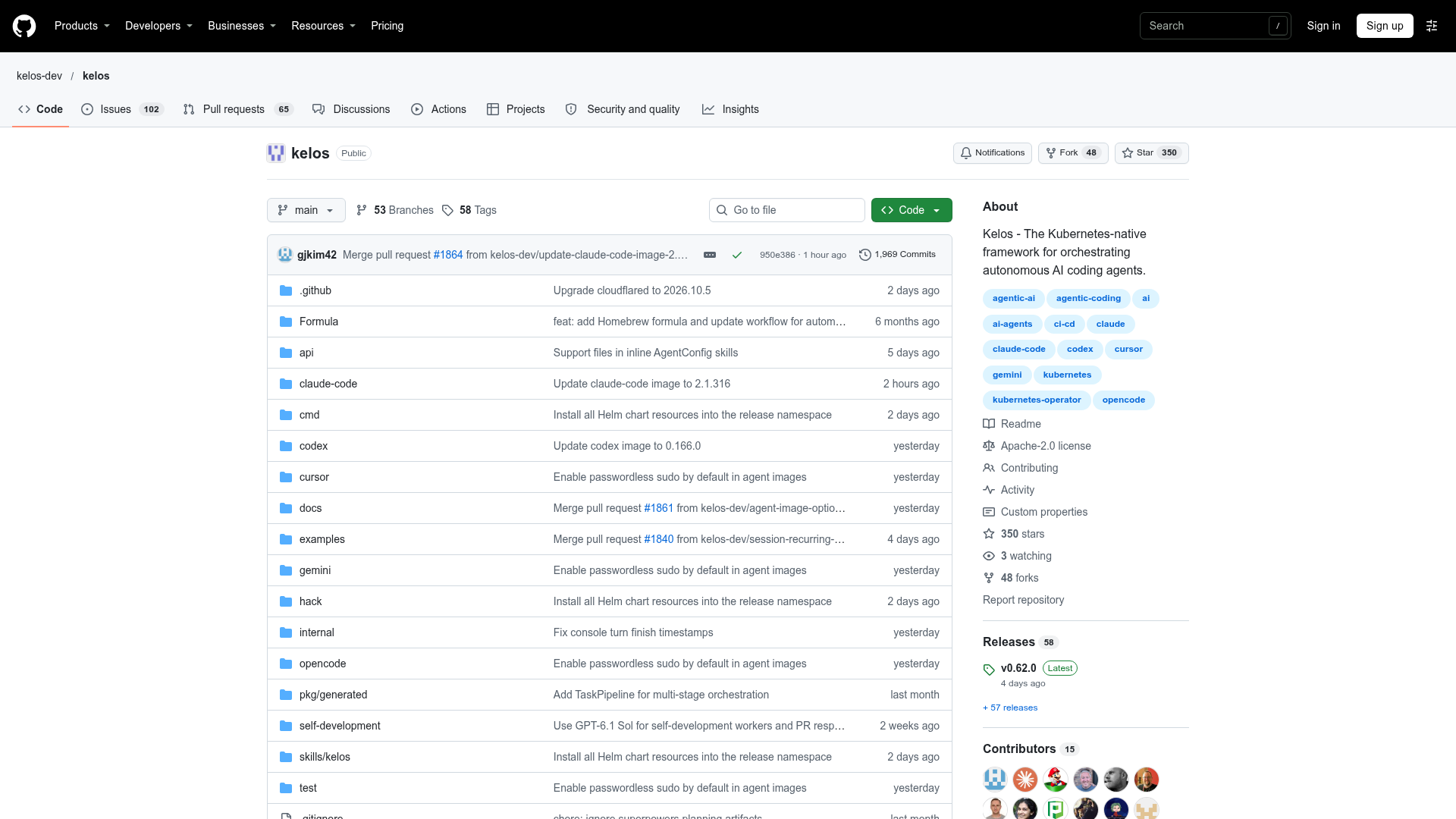Open the green Code dropdown button

pos(912,210)
